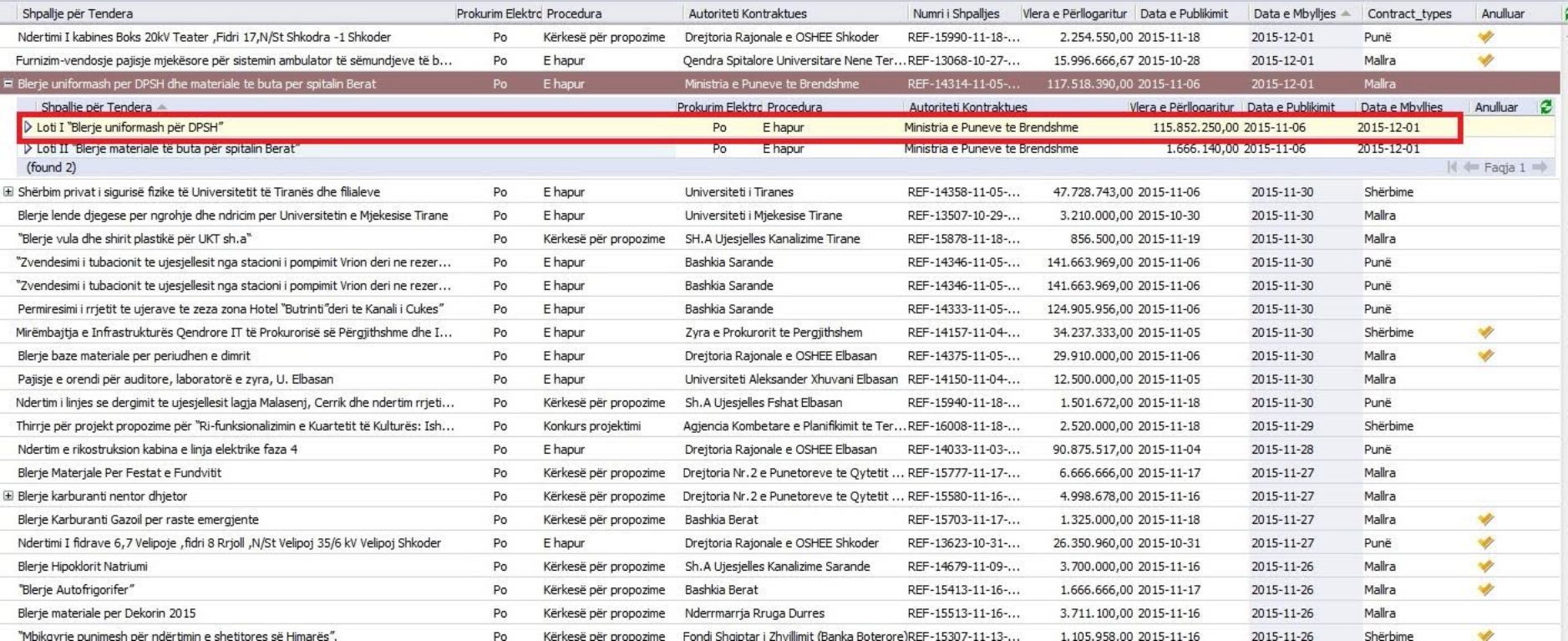Sort by main Procedura column header
The height and width of the screenshot is (641, 1568).
point(574,13)
